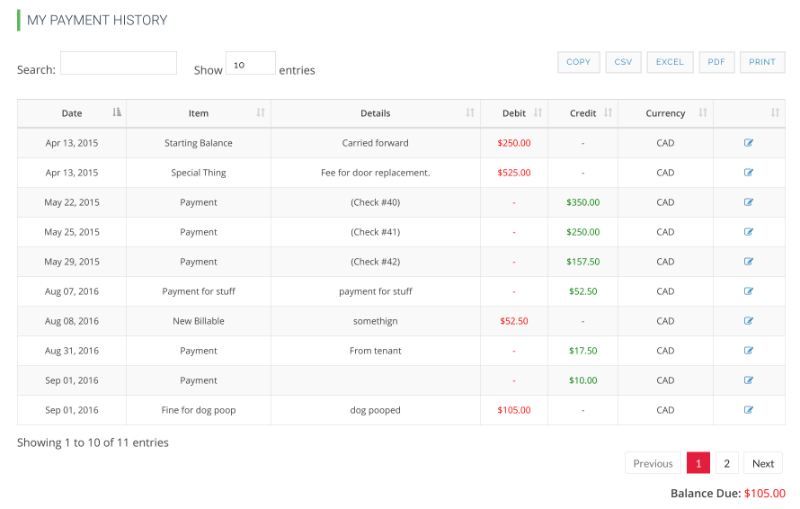Click the Next pagination button
Viewport: 800px width, 509px height.
[x=763, y=463]
